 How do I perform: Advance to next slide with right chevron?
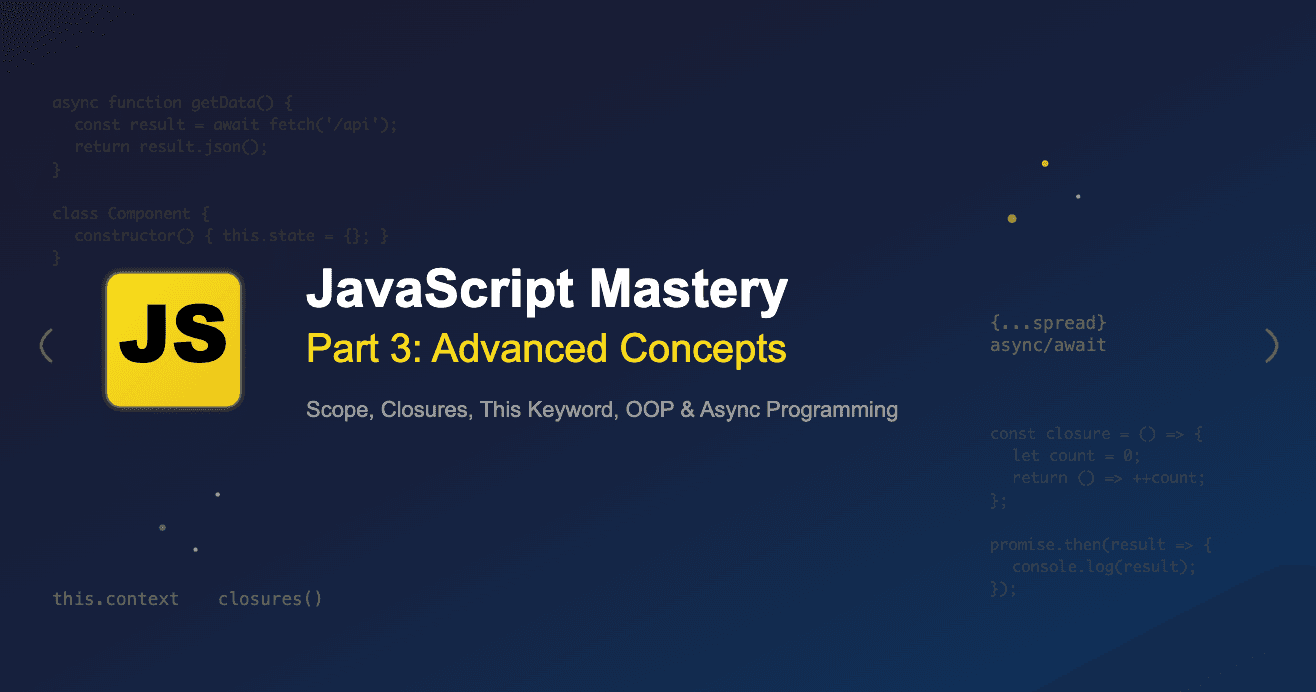click(x=1271, y=345)
